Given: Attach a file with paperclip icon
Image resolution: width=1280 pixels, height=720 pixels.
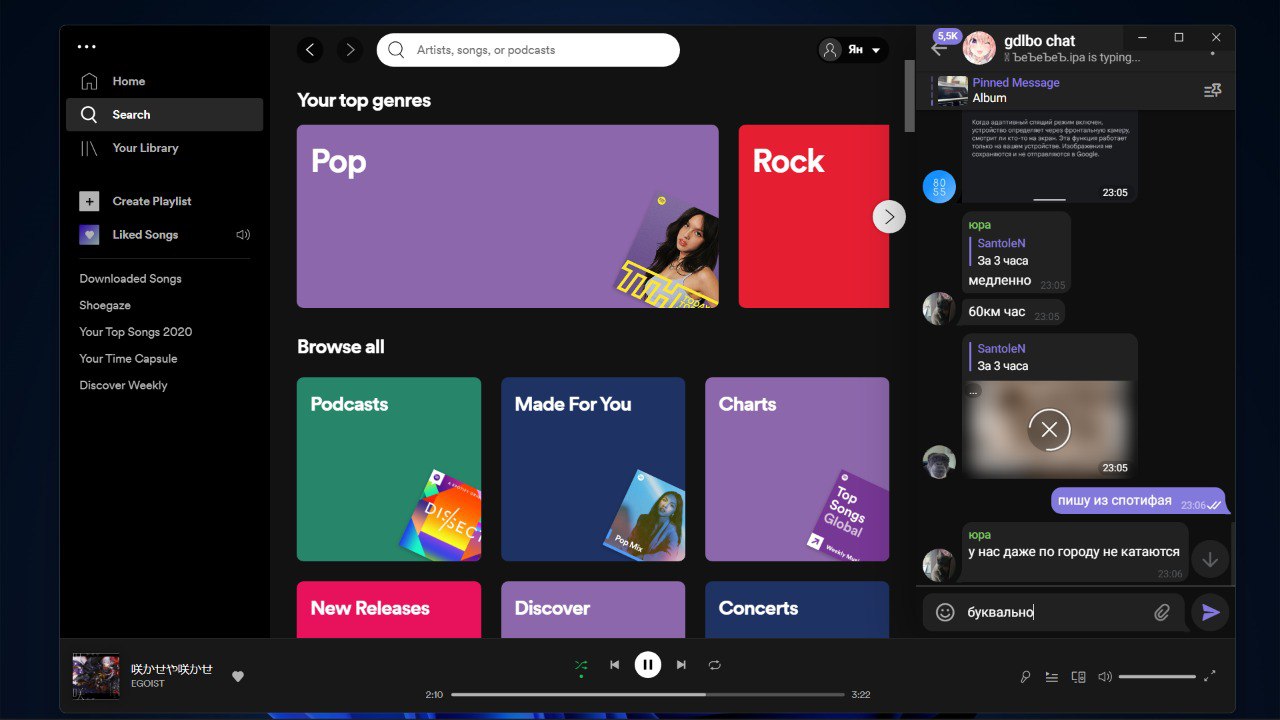Looking at the screenshot, I should tap(1162, 612).
